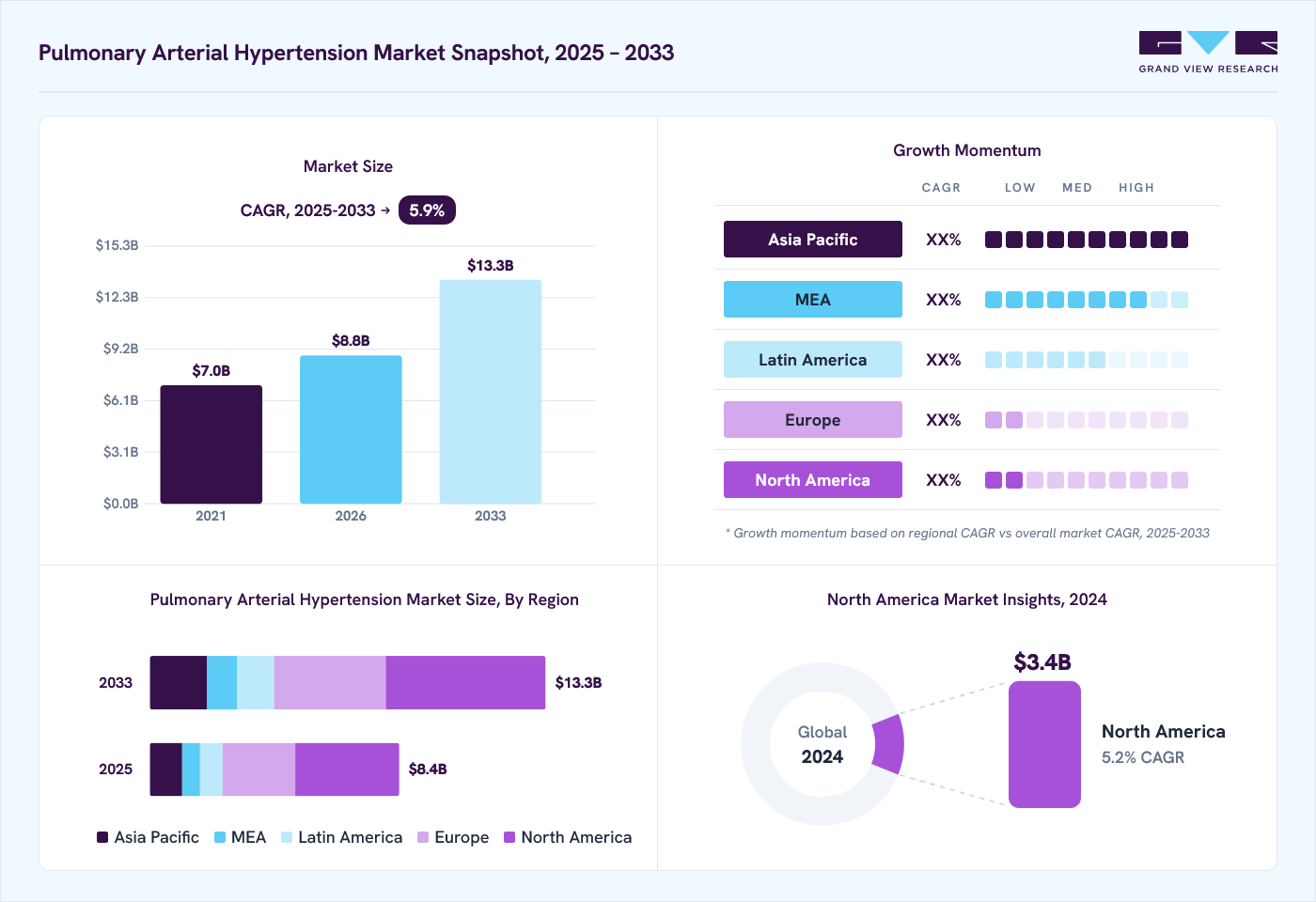Click the North America legend swatch
Image resolution: width=1316 pixels, height=902 pixels.
coord(509,837)
